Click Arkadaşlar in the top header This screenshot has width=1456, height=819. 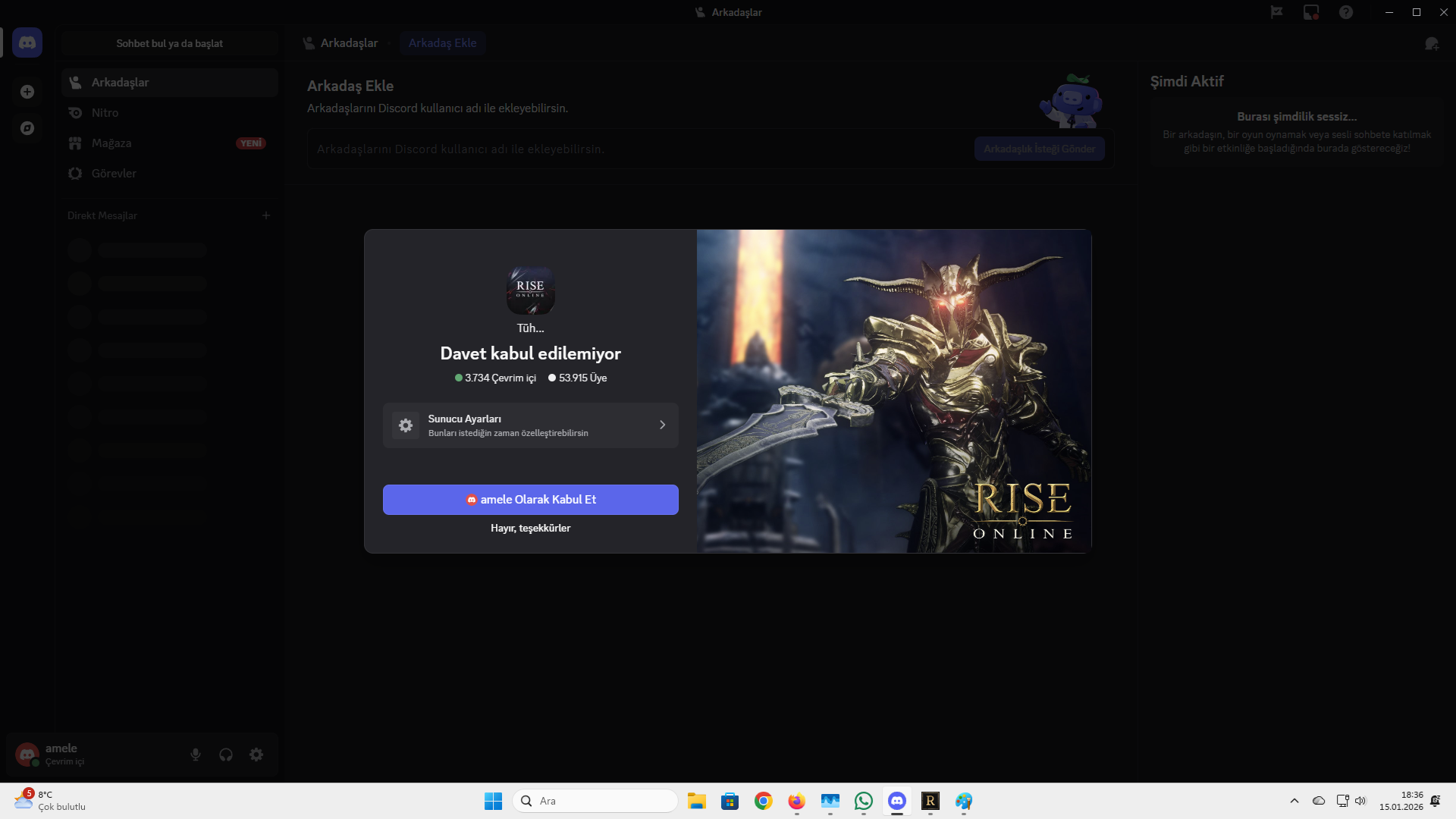pos(340,43)
